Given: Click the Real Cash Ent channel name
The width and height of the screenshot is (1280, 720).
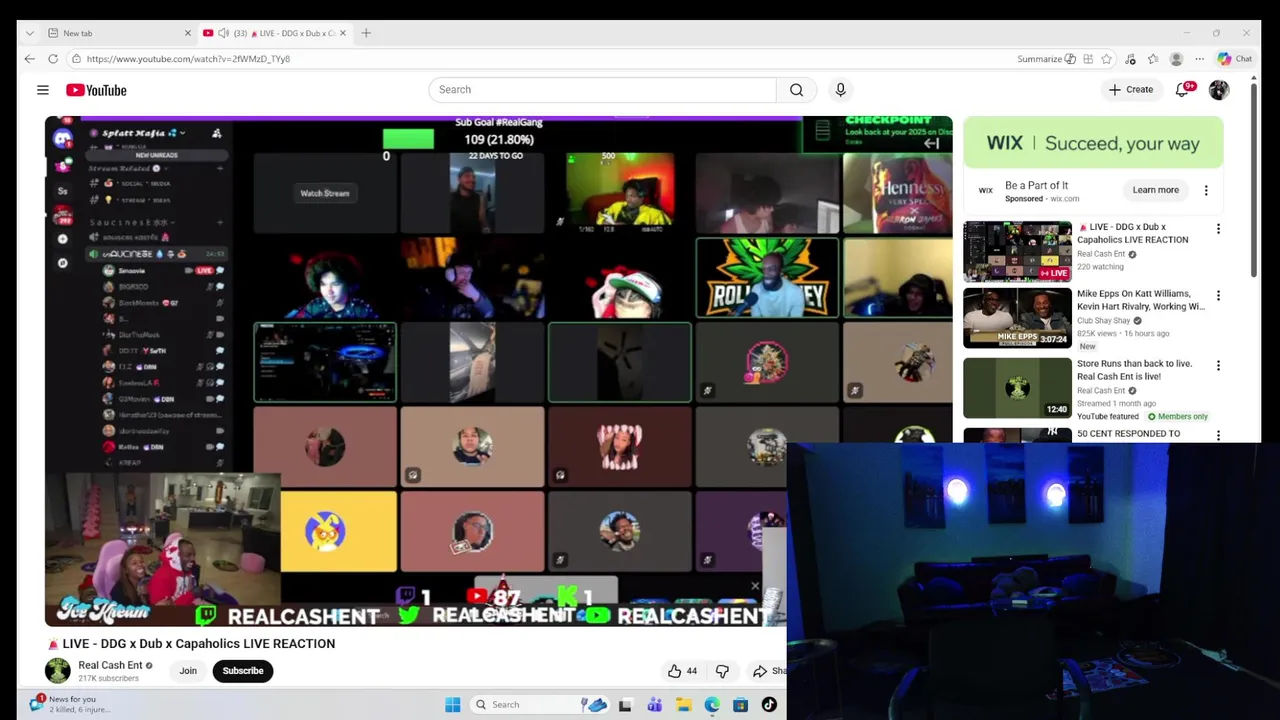Looking at the screenshot, I should 110,665.
